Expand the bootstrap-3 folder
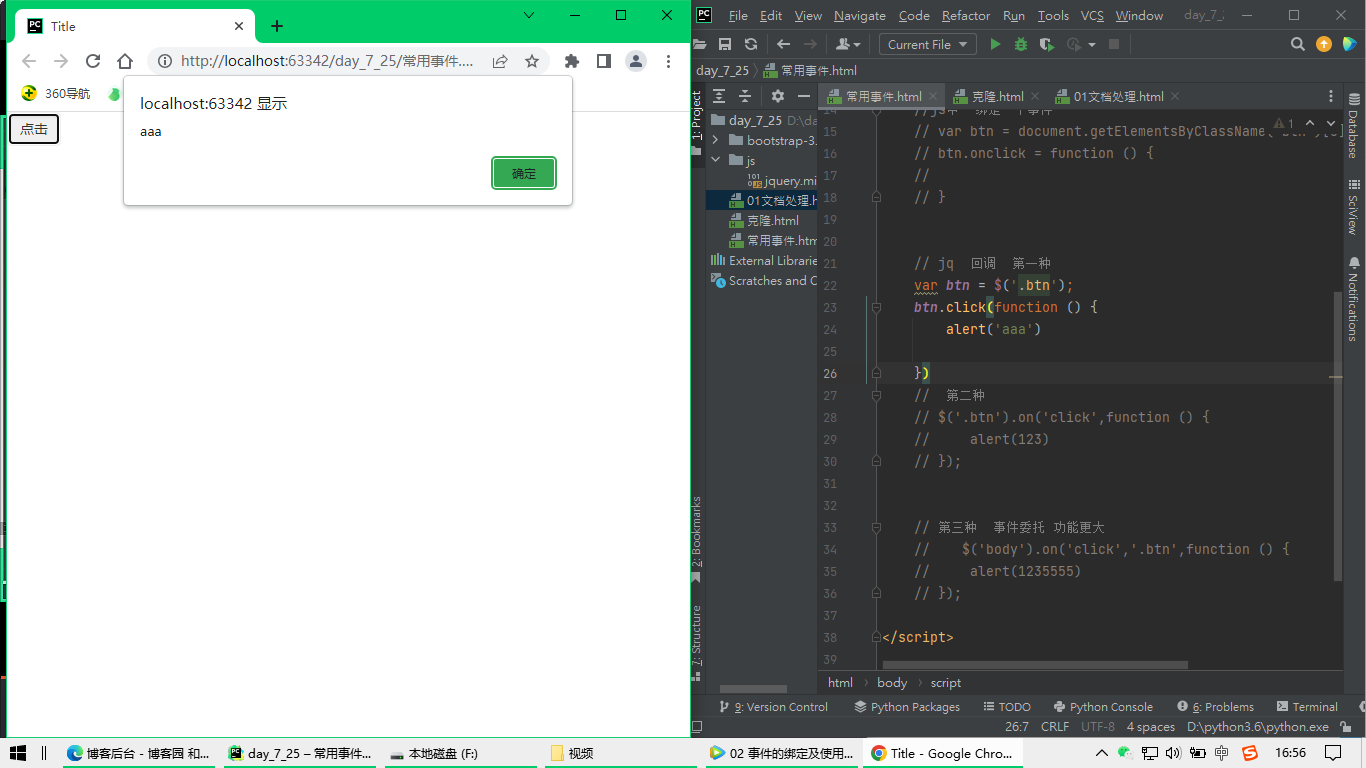Image resolution: width=1366 pixels, height=768 pixels. pyautogui.click(x=715, y=140)
